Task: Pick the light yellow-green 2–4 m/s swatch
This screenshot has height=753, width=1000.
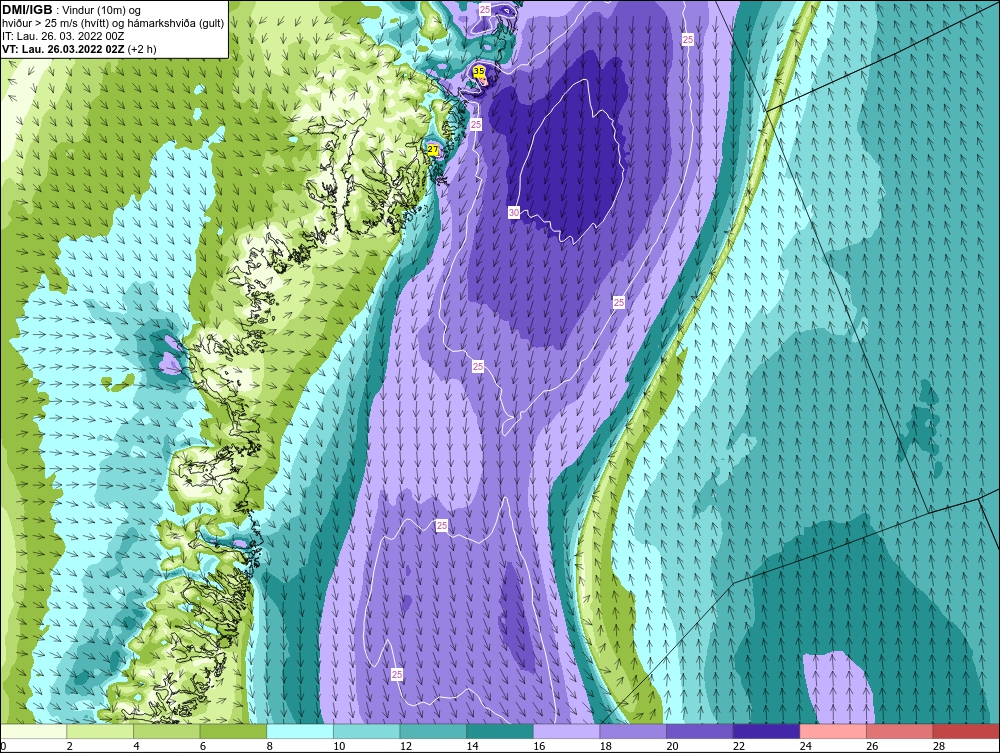Action: [99, 731]
